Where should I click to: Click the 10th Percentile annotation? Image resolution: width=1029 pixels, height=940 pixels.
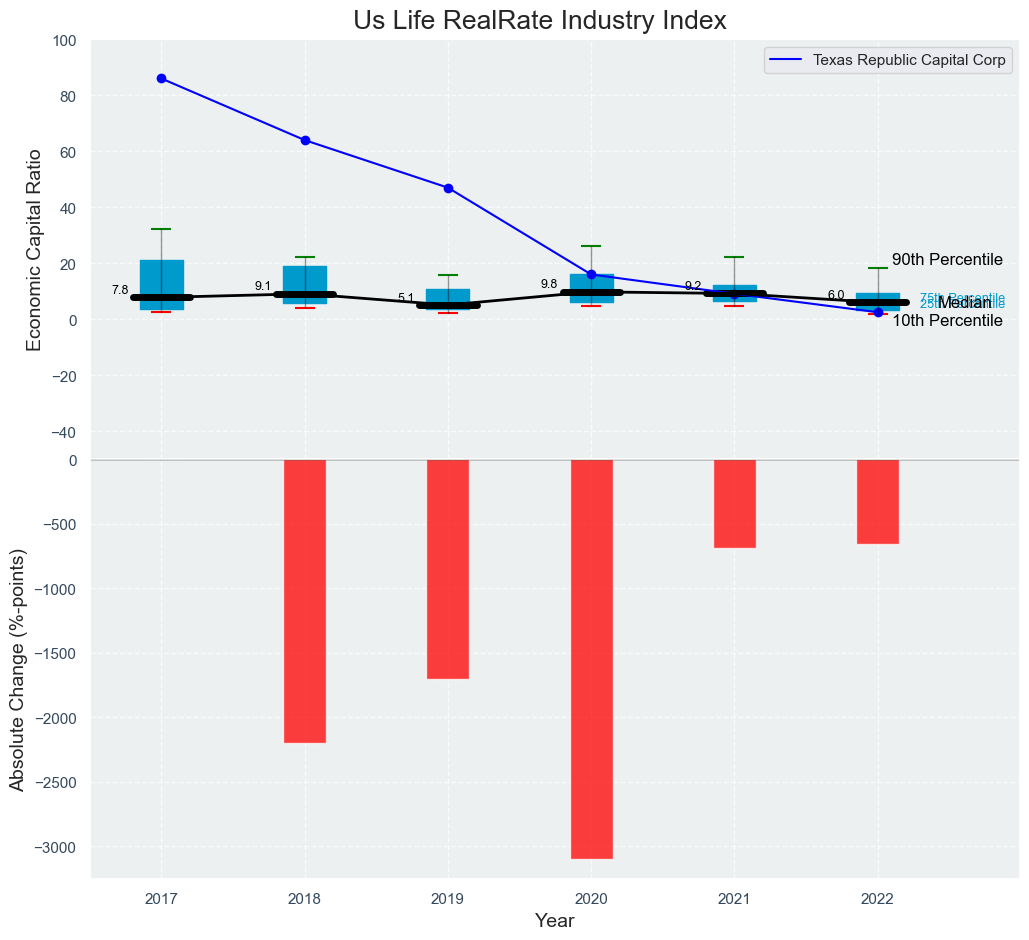[x=946, y=321]
